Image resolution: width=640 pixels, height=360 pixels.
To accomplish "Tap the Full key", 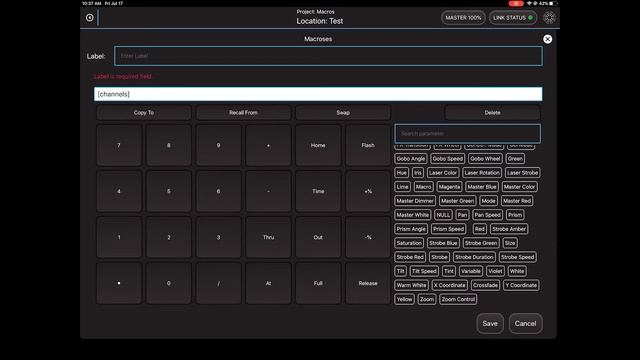I will tap(318, 283).
